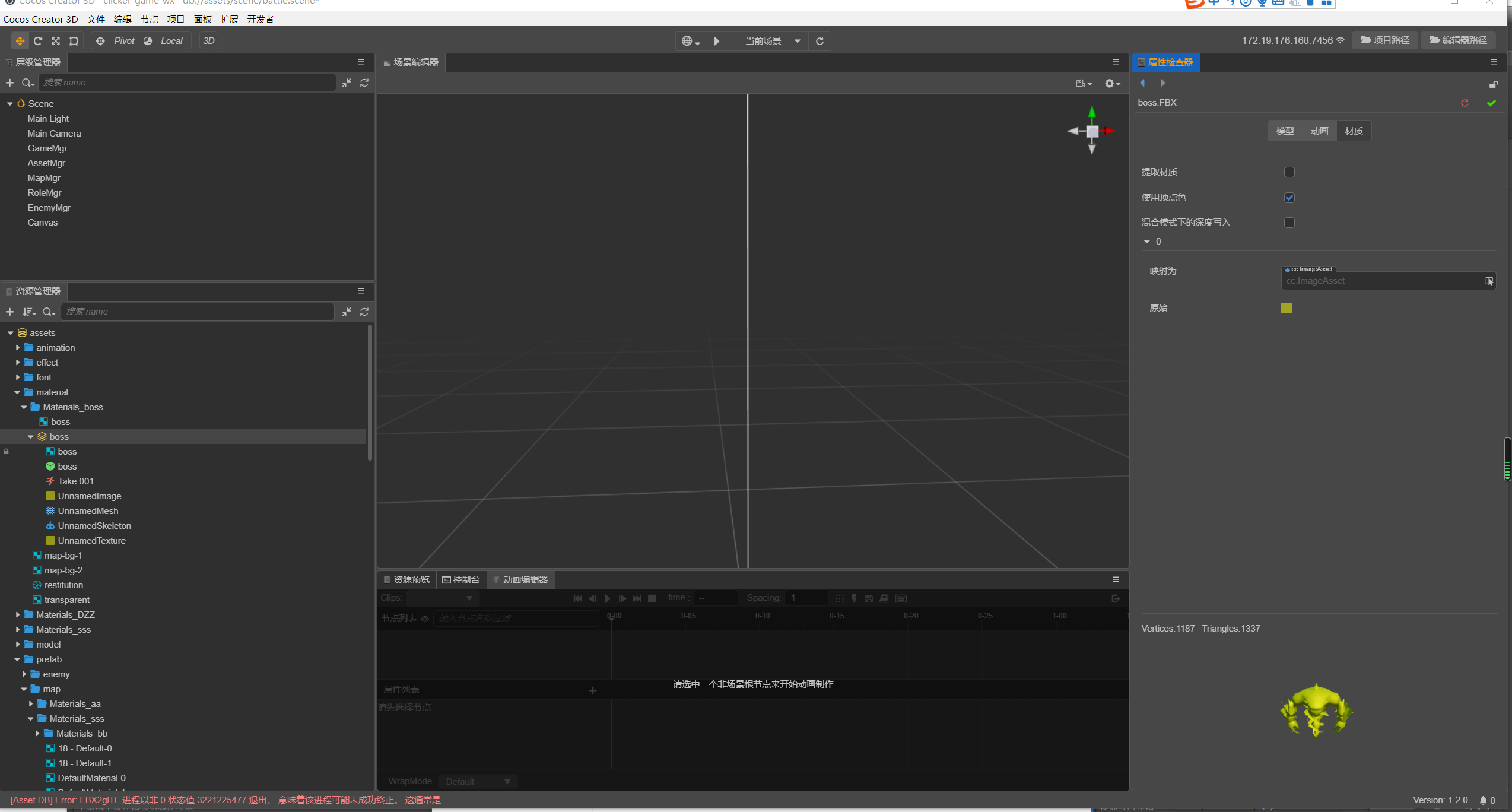Open the 节点 menu
Viewport: 1512px width, 812px height.
(x=149, y=19)
